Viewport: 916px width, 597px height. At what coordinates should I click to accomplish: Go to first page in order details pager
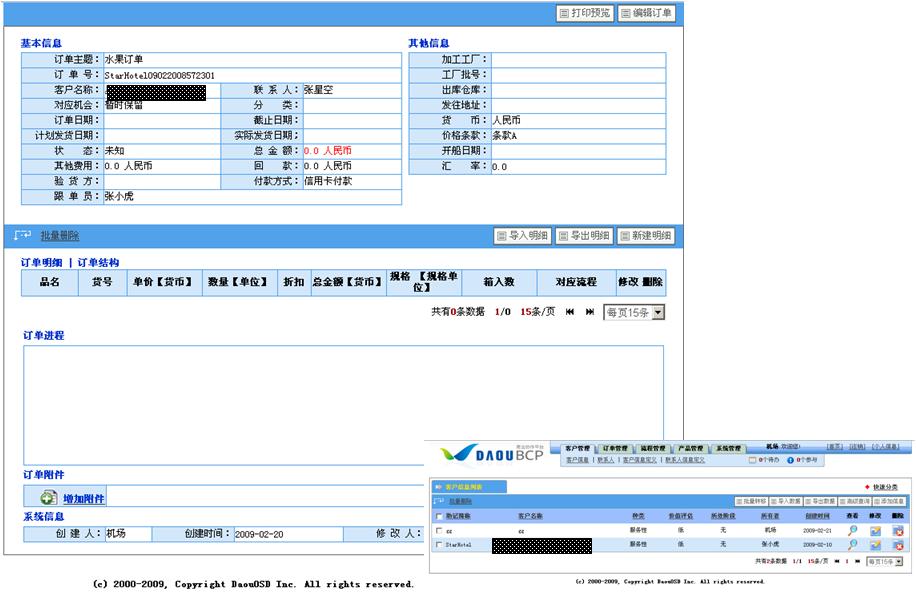coord(570,312)
